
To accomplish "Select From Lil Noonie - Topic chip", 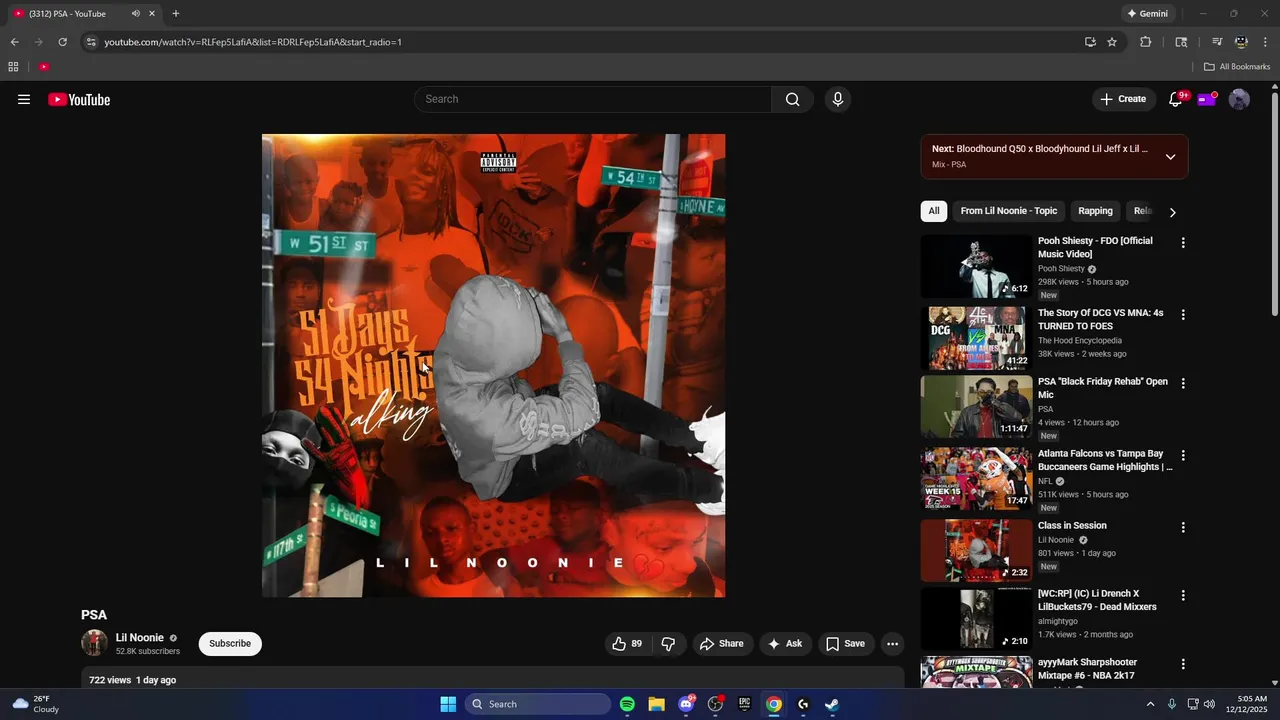I will point(1008,211).
